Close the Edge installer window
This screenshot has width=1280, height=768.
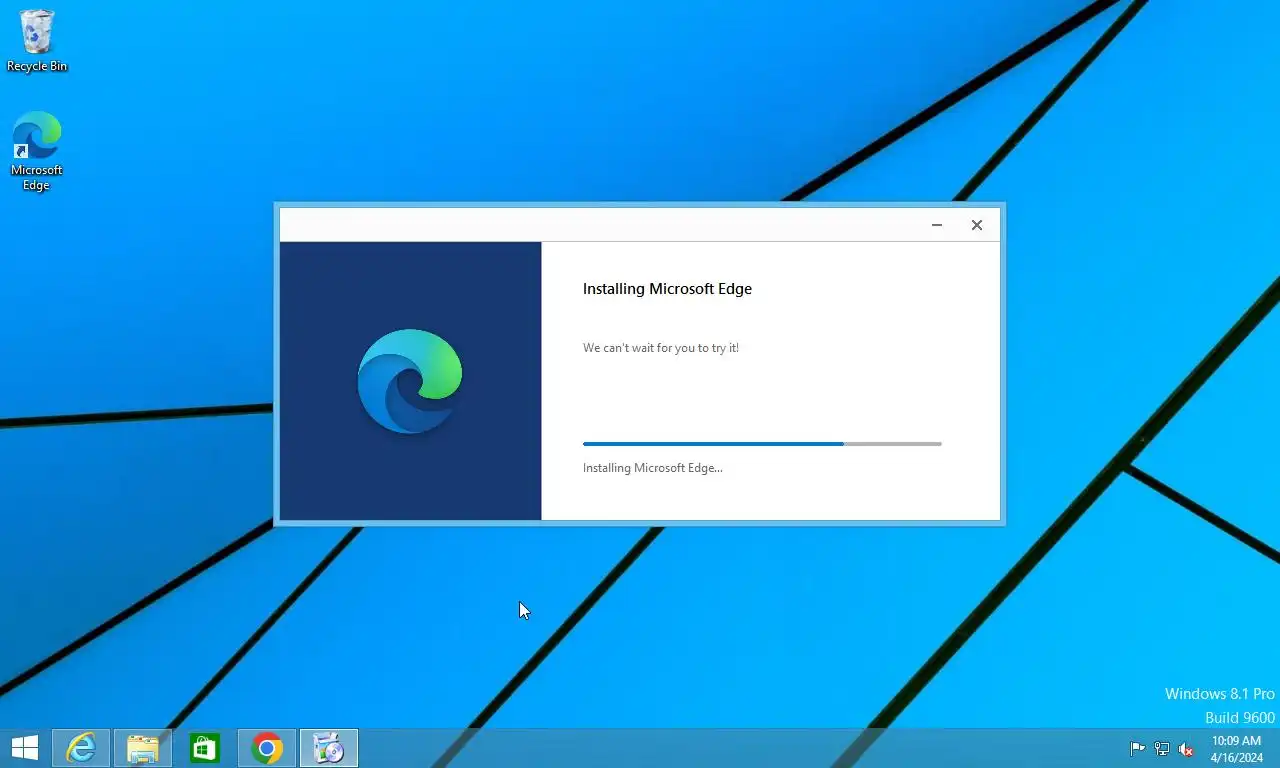tap(977, 225)
